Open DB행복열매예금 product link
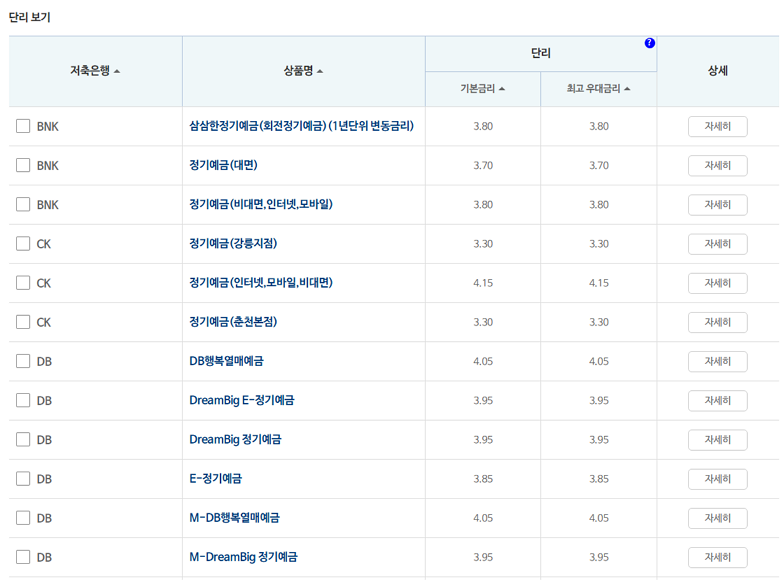Viewport: 784px width, 580px height. coord(226,361)
